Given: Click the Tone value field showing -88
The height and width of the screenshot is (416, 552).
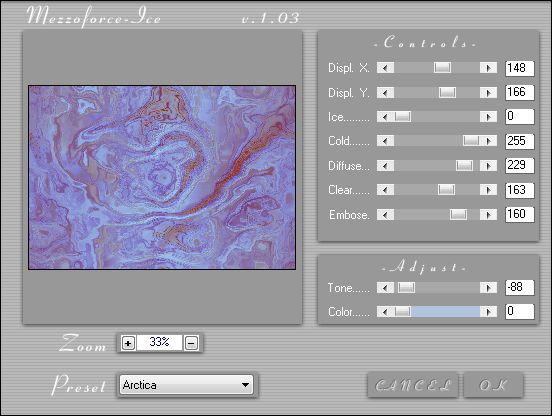Looking at the screenshot, I should 520,287.
